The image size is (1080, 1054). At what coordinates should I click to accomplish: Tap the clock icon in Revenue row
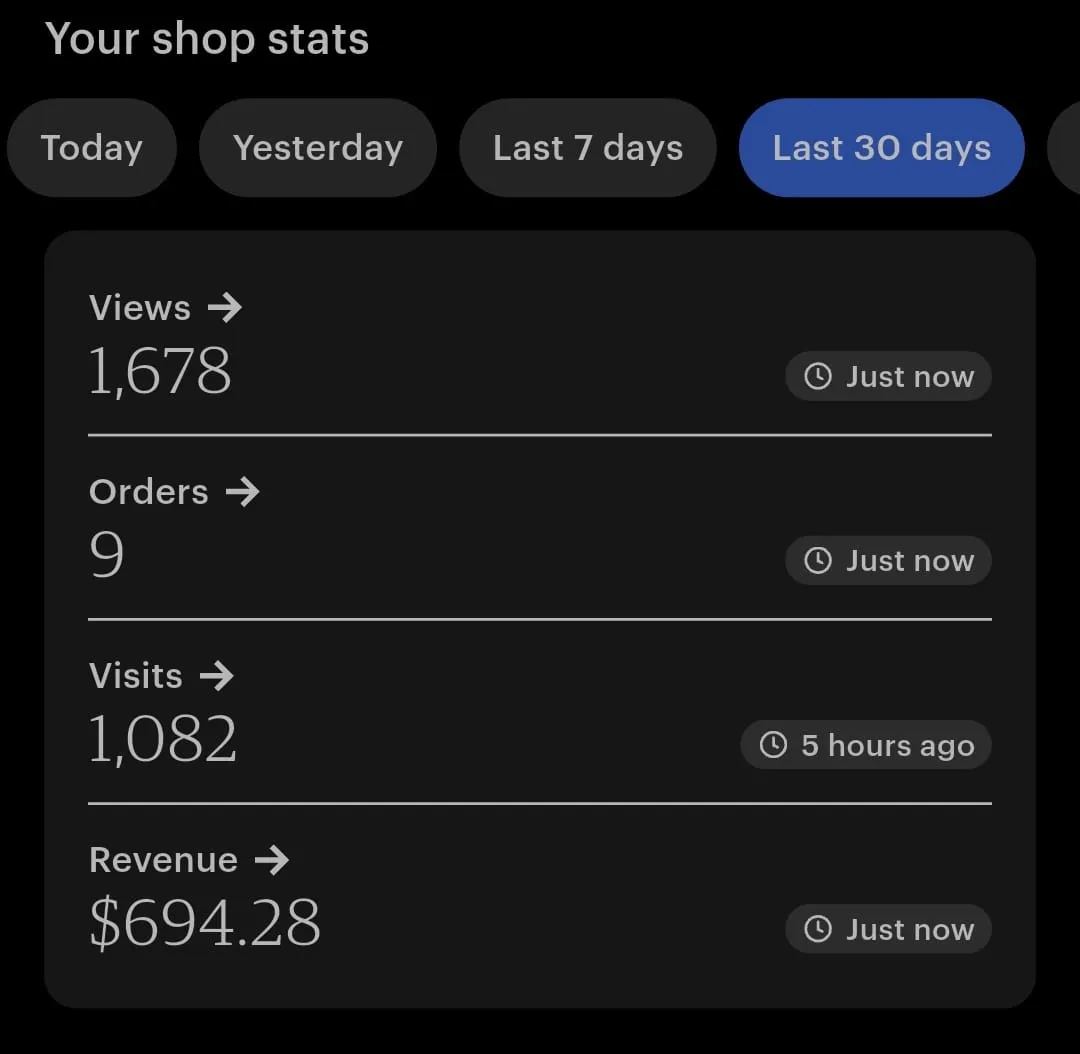tap(818, 929)
